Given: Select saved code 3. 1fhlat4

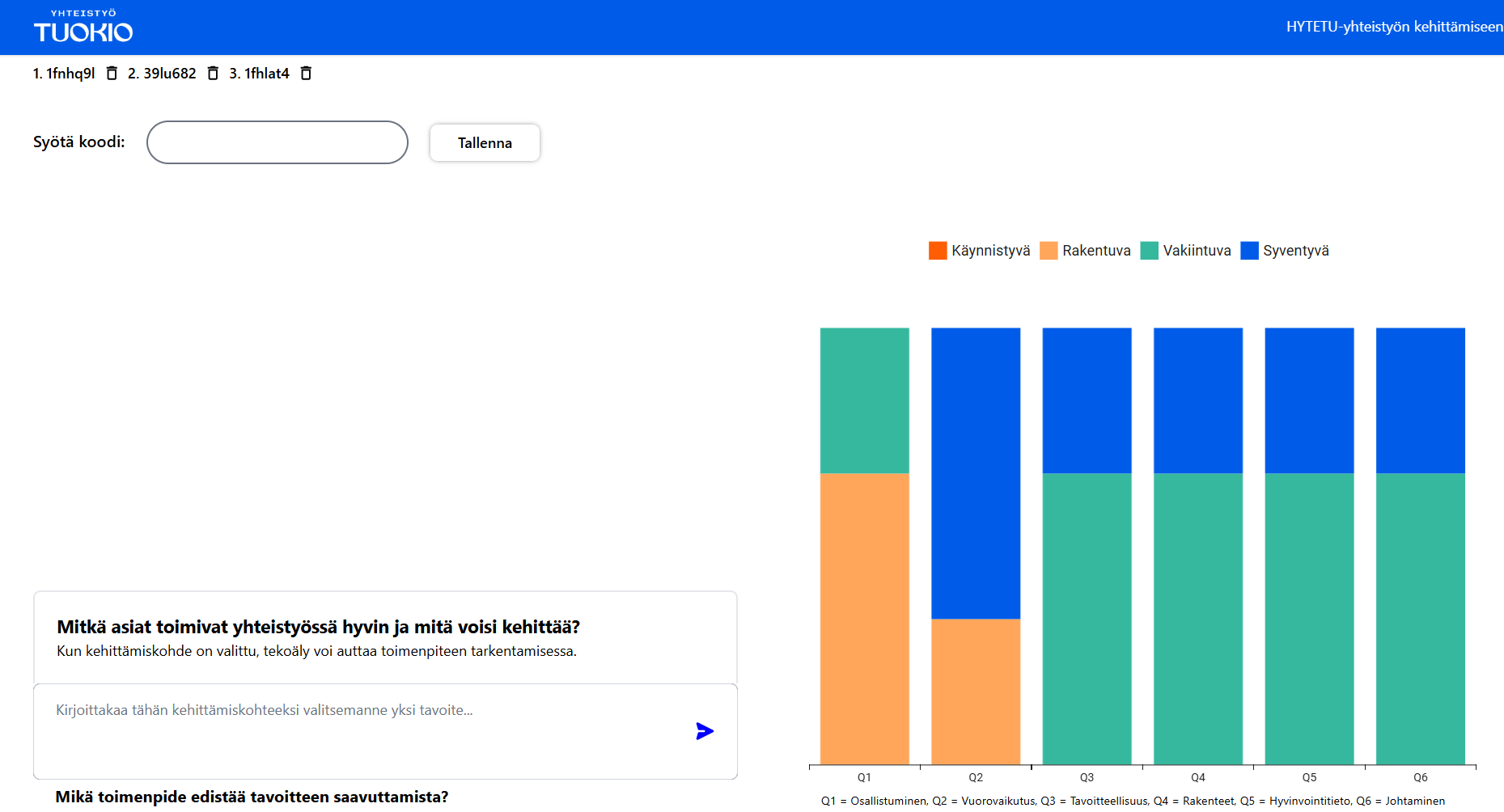Looking at the screenshot, I should (259, 74).
